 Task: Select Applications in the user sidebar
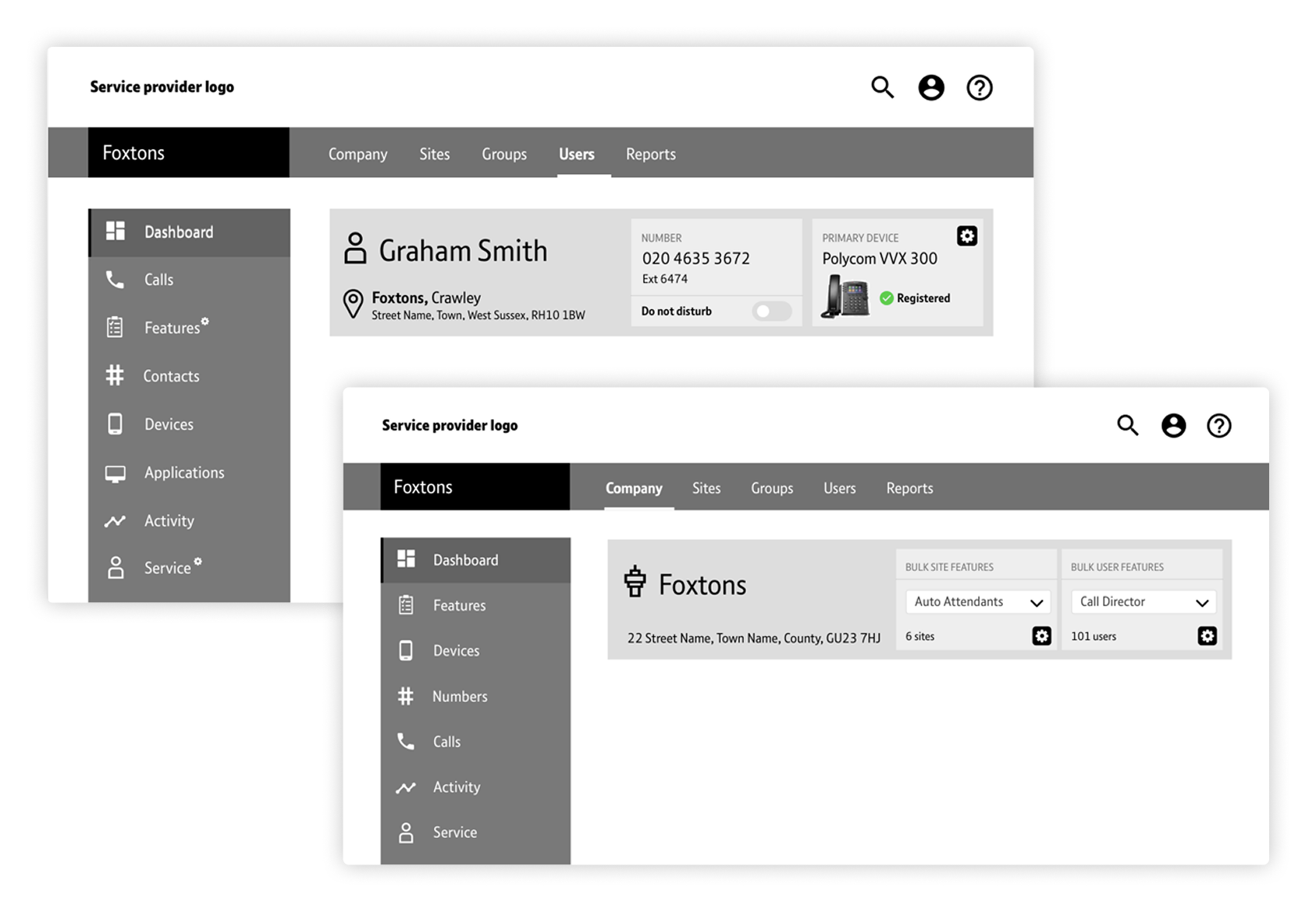pos(183,473)
